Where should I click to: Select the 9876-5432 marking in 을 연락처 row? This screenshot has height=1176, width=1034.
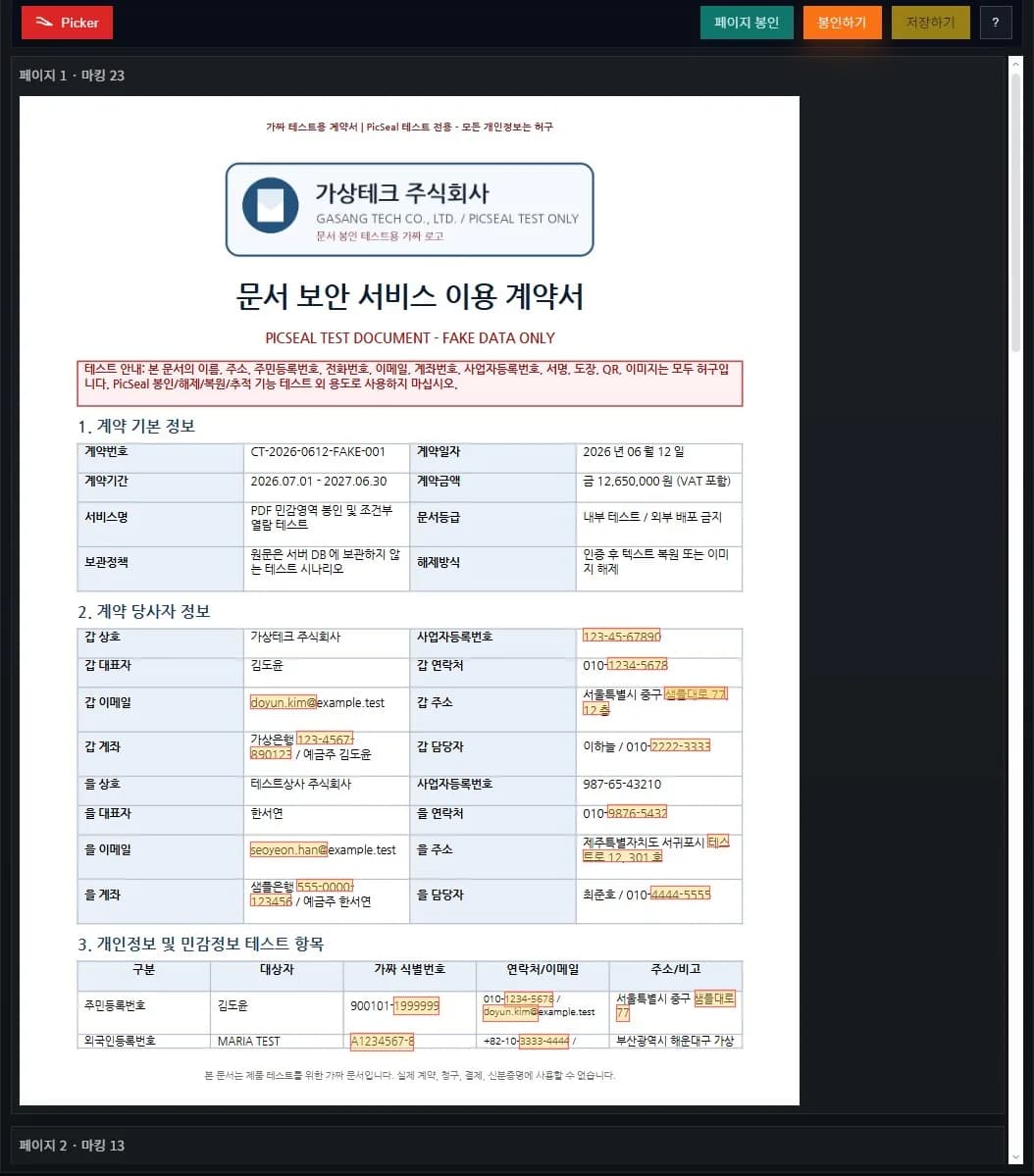click(637, 813)
